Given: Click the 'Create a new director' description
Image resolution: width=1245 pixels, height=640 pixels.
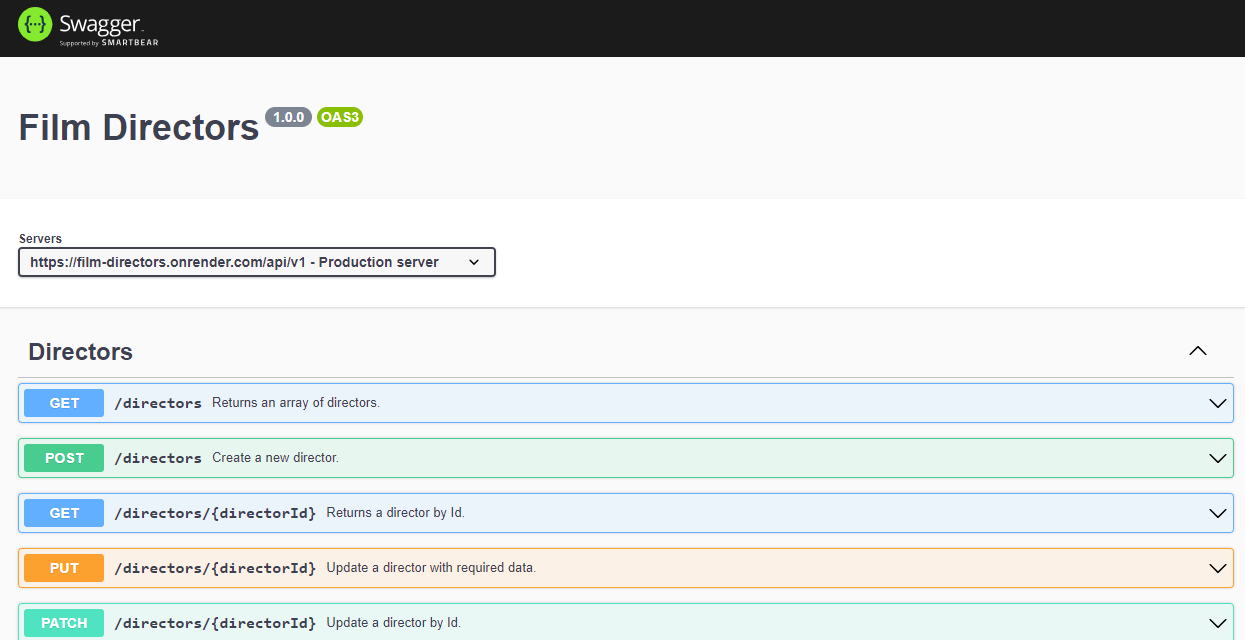Looking at the screenshot, I should click(x=275, y=458).
